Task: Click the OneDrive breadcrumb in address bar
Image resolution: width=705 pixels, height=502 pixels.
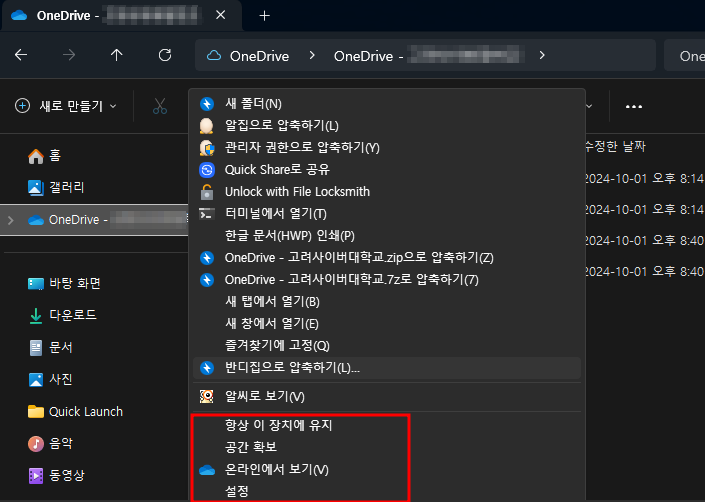Action: (x=259, y=56)
